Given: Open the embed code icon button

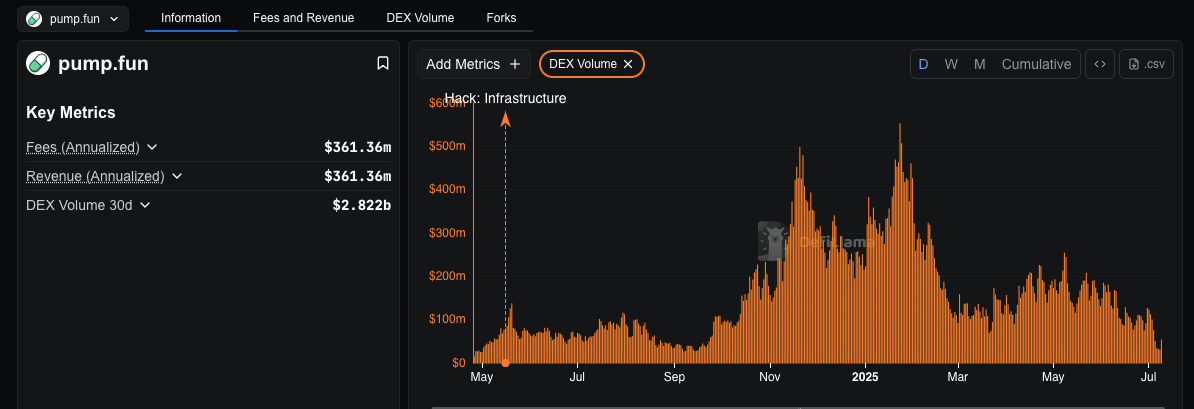Looking at the screenshot, I should click(x=1100, y=64).
